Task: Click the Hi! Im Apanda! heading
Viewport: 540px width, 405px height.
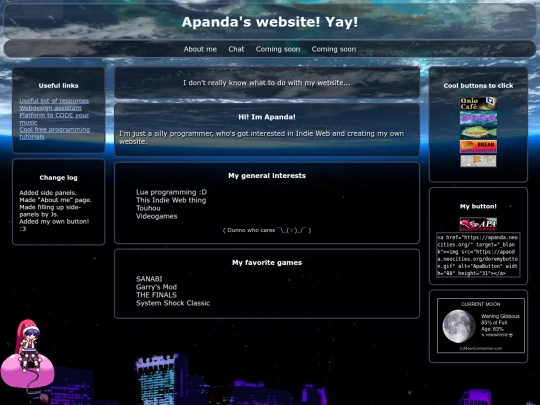Action: [x=267, y=117]
